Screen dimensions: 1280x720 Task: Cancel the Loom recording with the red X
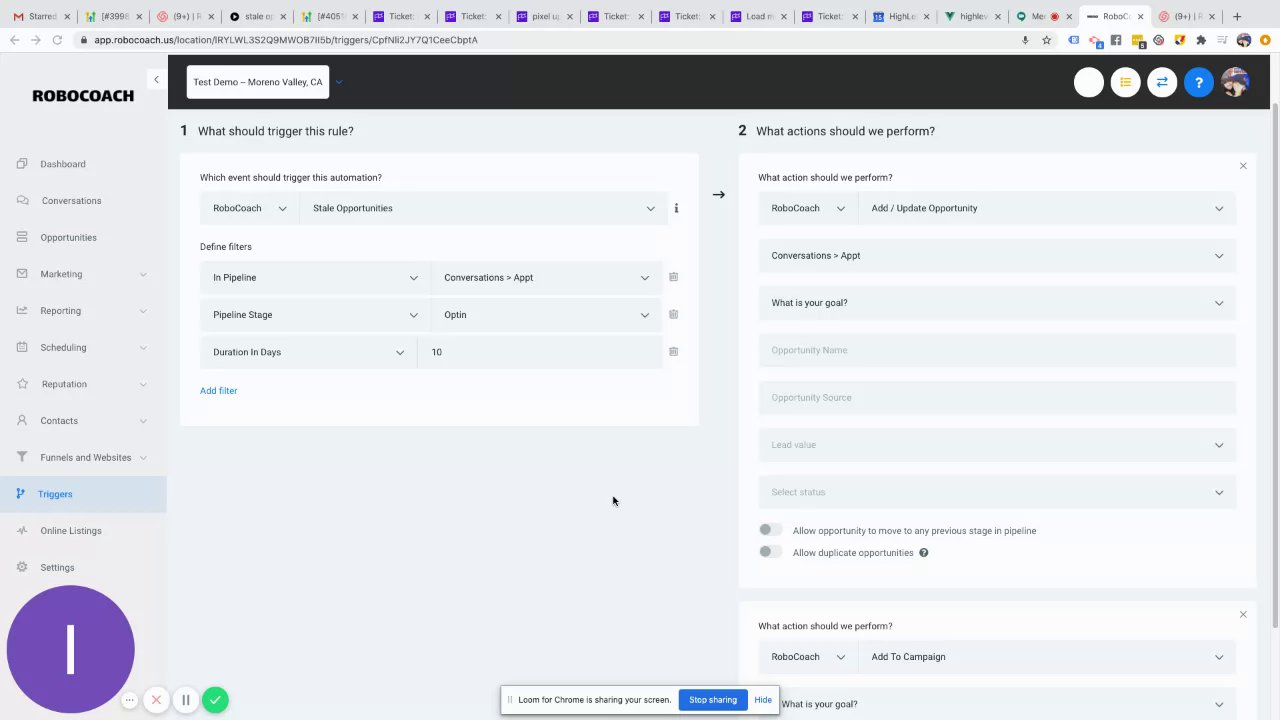(x=156, y=700)
